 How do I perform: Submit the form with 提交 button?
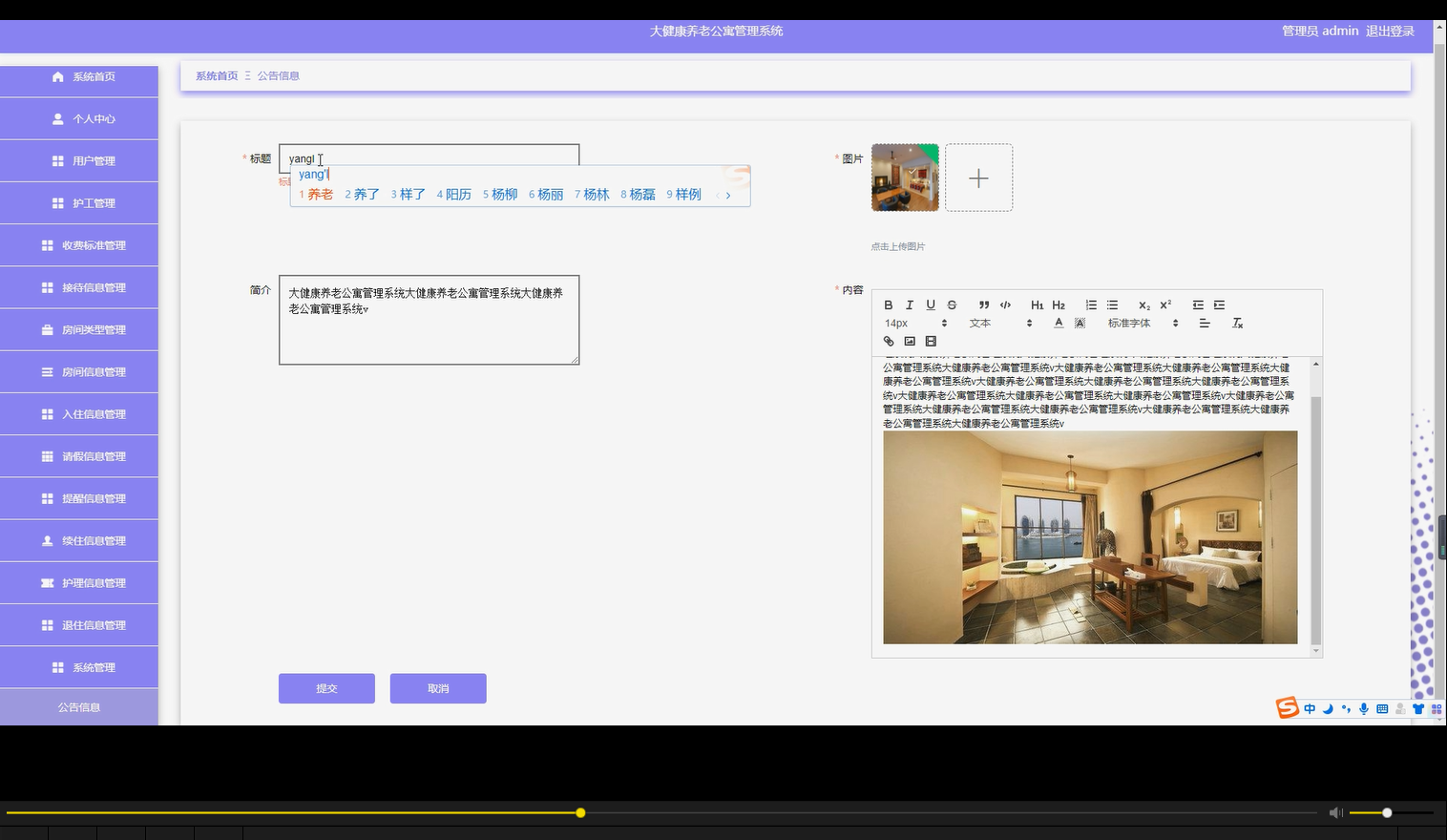tap(326, 688)
